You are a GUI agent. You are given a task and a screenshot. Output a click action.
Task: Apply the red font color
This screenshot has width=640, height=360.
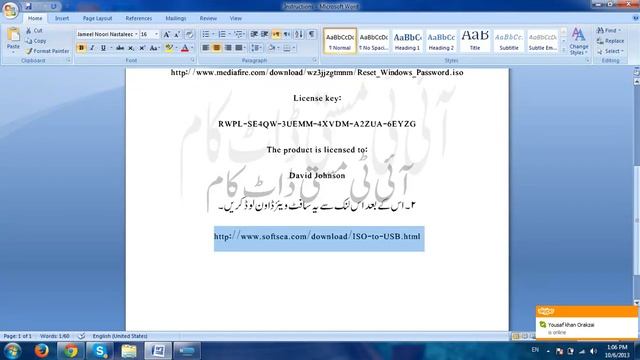point(185,48)
